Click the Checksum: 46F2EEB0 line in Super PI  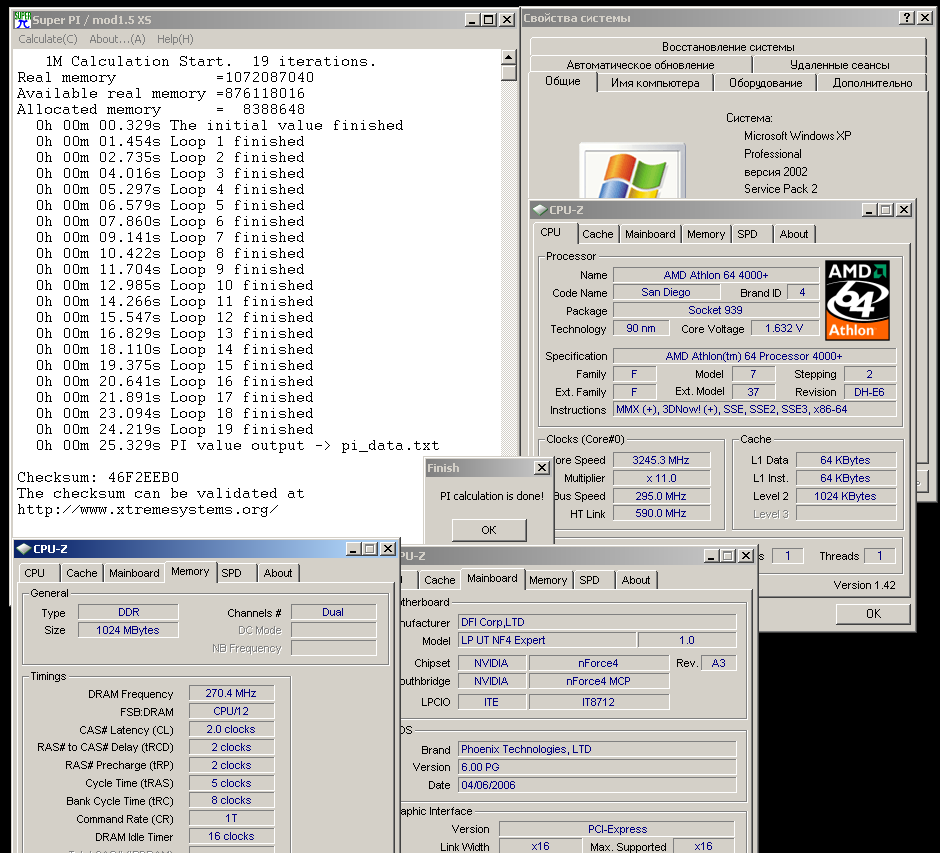tap(98, 477)
